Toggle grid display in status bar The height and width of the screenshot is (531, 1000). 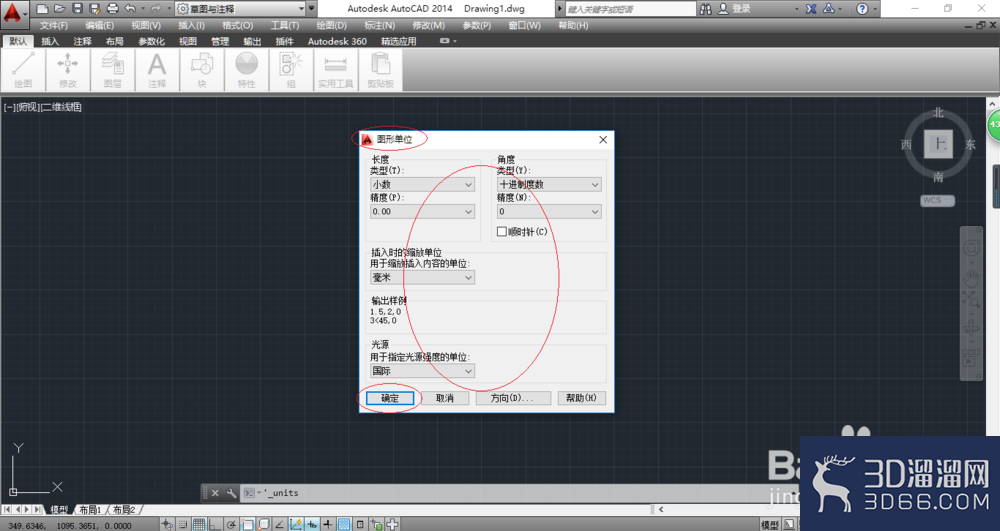[199, 525]
